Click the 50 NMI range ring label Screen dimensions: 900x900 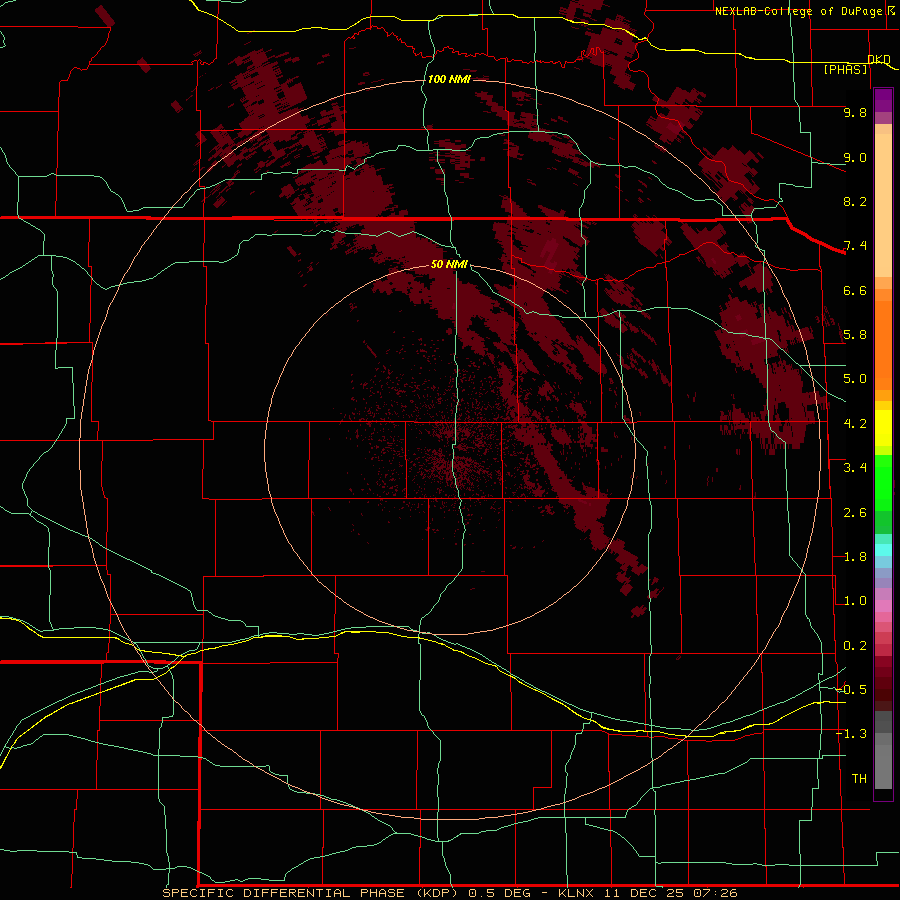click(x=449, y=264)
